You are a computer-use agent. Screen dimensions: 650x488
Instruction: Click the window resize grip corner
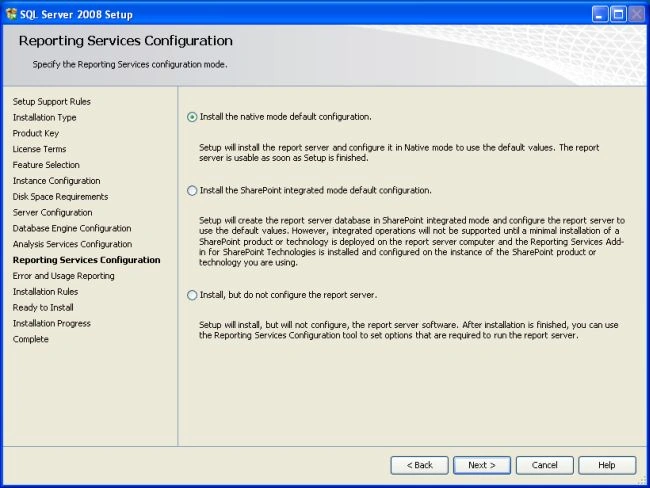tap(642, 481)
